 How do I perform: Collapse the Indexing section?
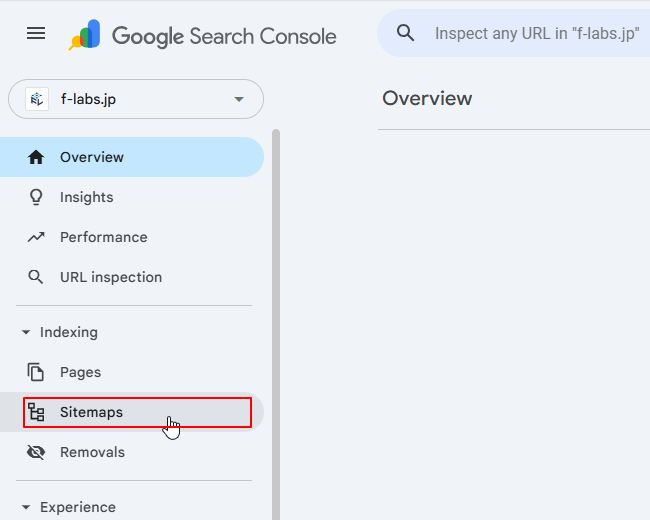pyautogui.click(x=26, y=332)
